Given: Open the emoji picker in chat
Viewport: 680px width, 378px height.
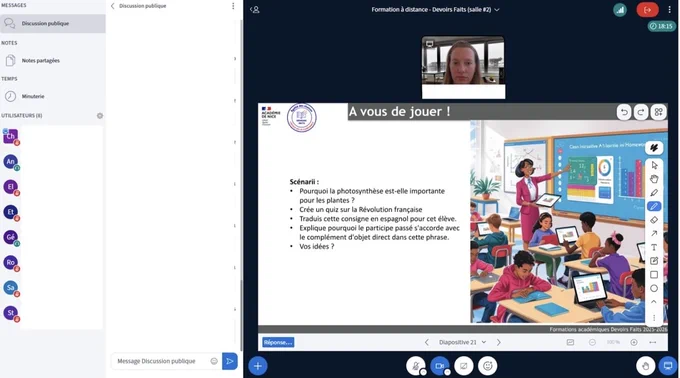Looking at the screenshot, I should [214, 361].
